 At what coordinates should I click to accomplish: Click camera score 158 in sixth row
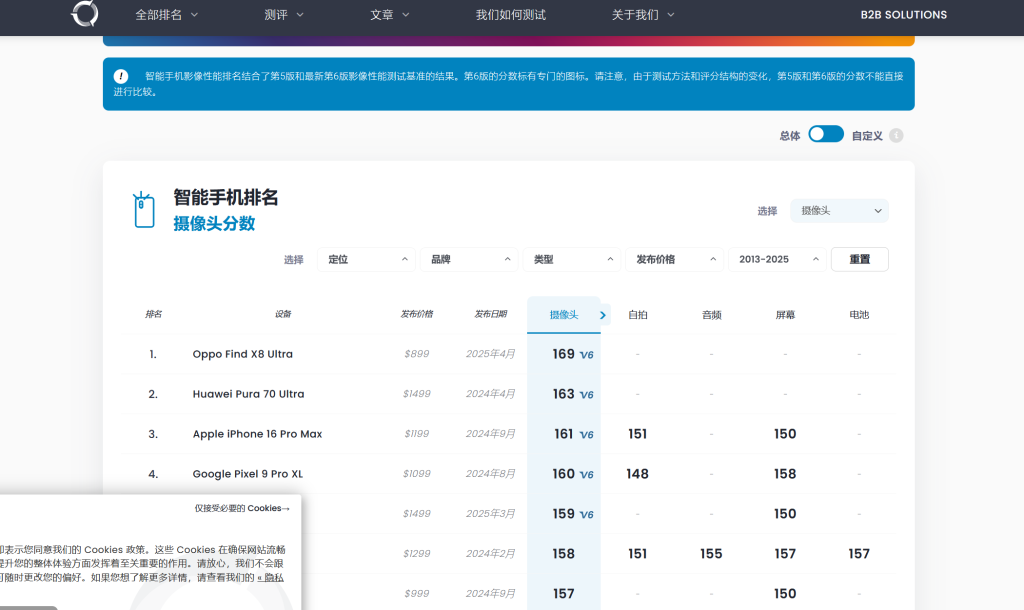(564, 554)
